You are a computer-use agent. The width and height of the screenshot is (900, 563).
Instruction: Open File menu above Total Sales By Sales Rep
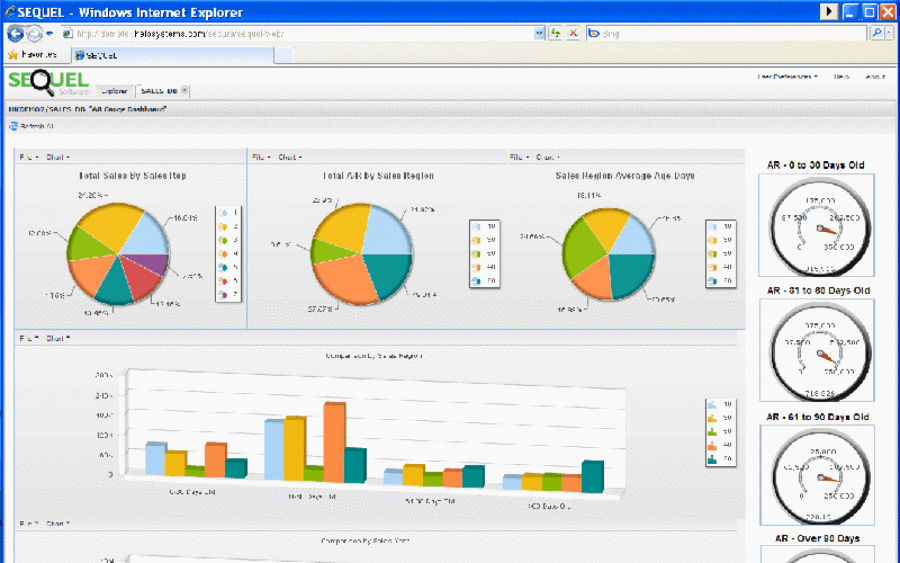(29, 157)
